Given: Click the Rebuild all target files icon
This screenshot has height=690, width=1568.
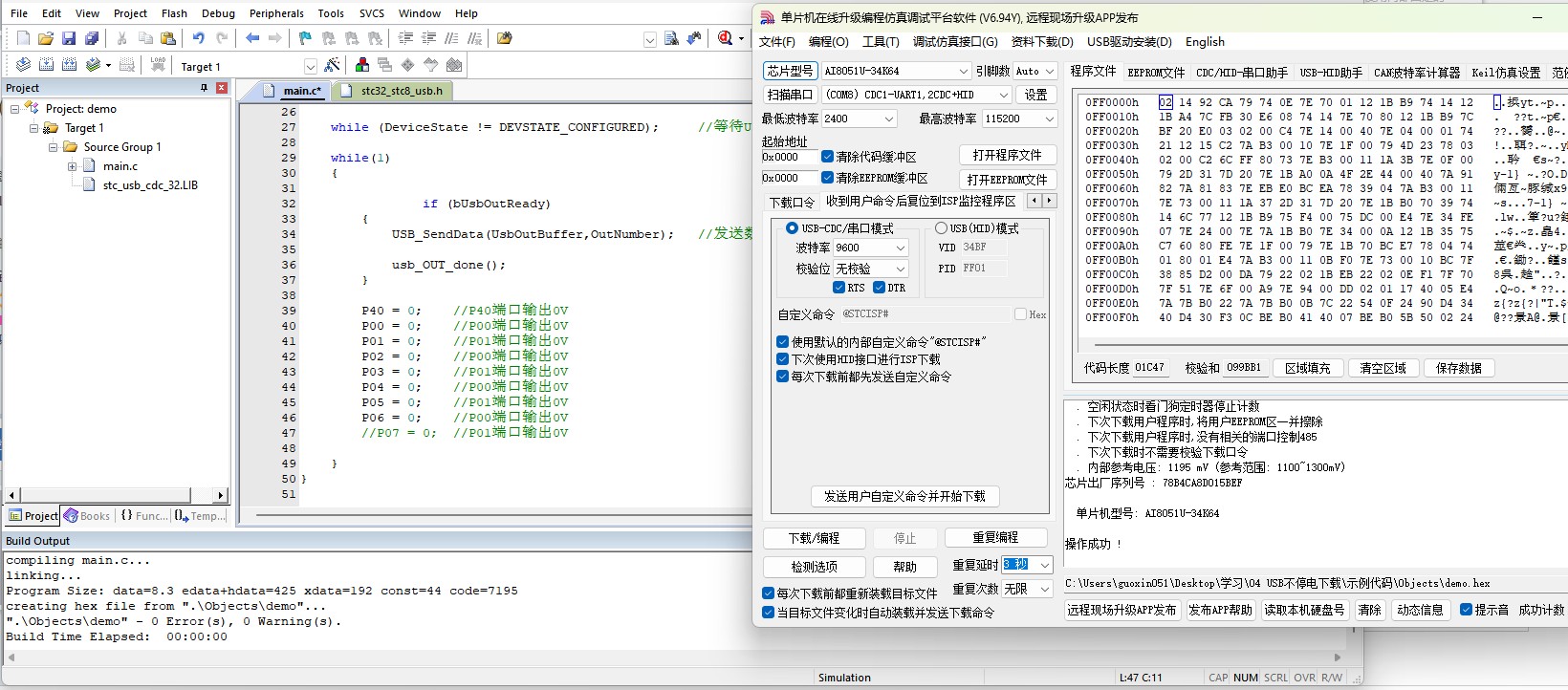Looking at the screenshot, I should (x=69, y=65).
